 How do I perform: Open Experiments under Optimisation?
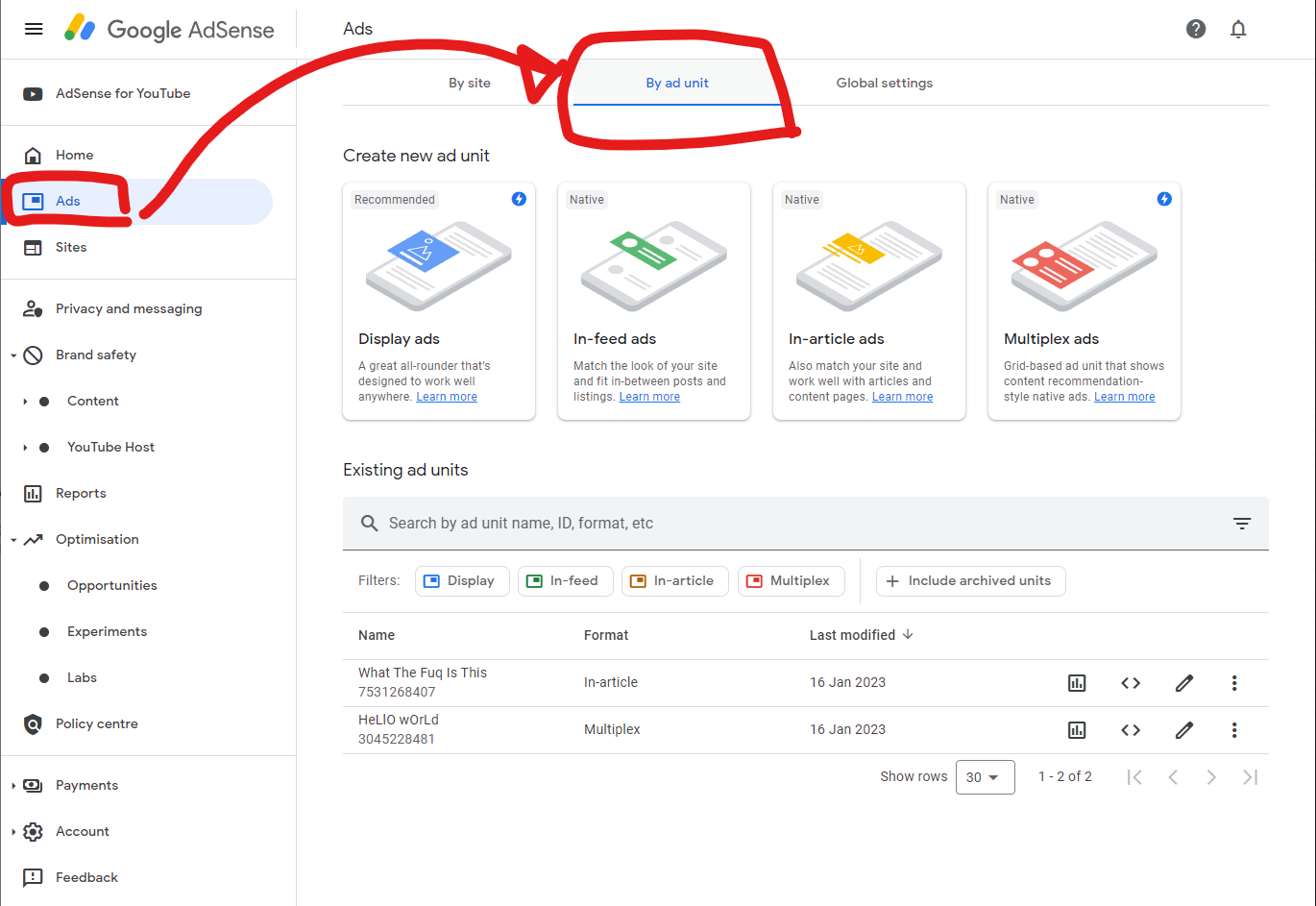pyautogui.click(x=107, y=631)
